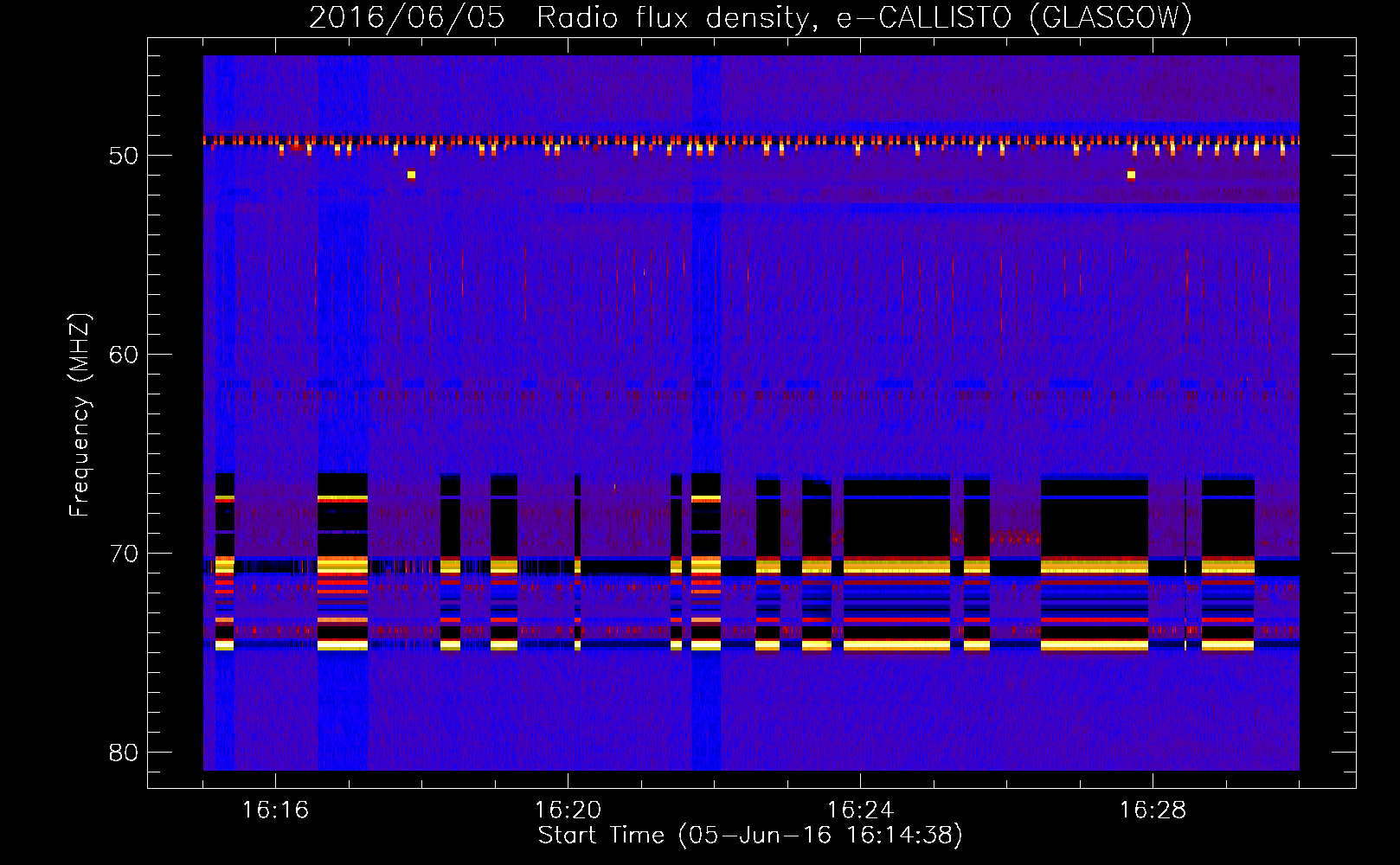Click the 'Frequency (MHZ)' axis label

pos(80,415)
